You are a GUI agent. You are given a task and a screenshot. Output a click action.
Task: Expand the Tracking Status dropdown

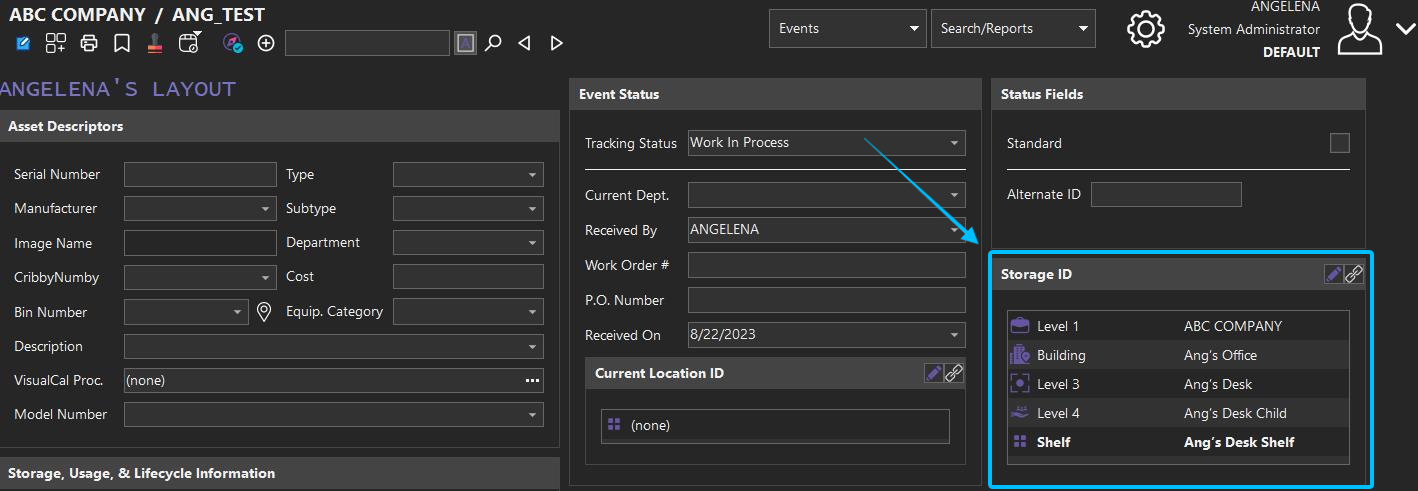click(x=954, y=143)
